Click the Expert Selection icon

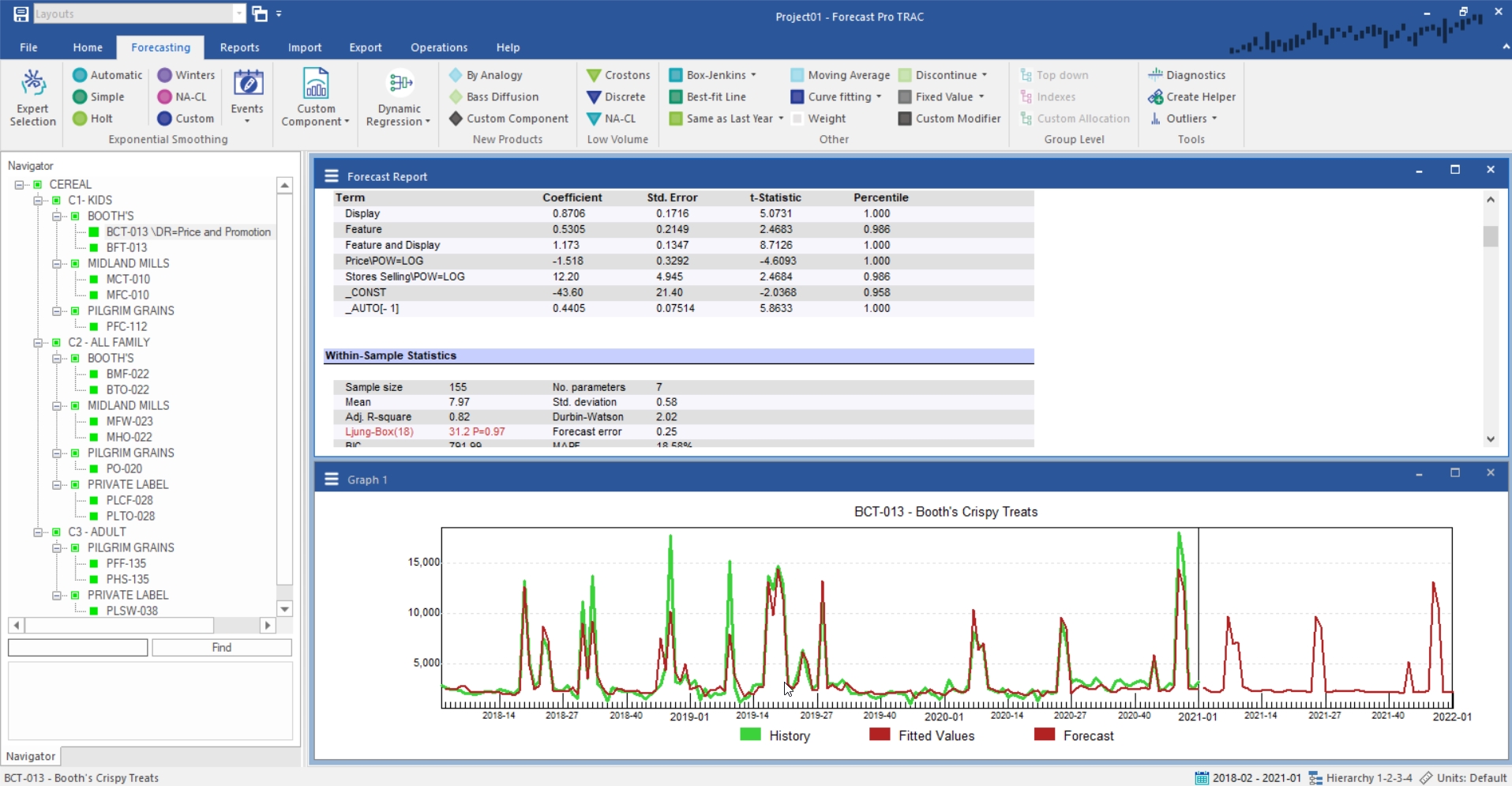33,82
